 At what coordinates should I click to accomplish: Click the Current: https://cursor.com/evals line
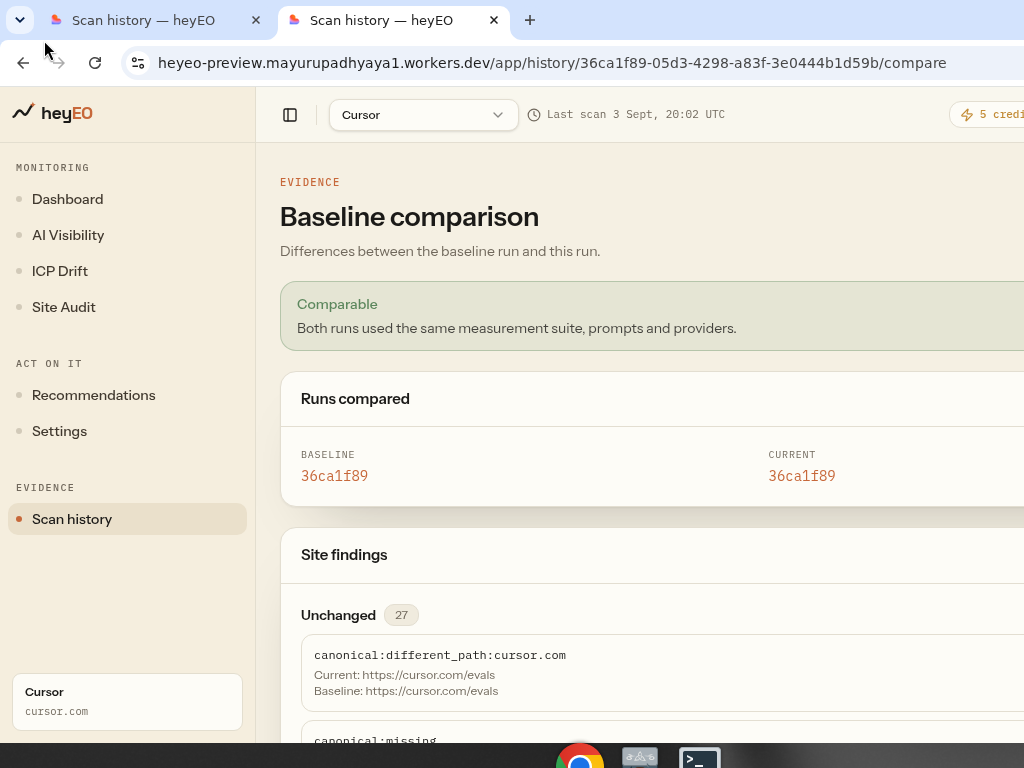click(x=404, y=675)
